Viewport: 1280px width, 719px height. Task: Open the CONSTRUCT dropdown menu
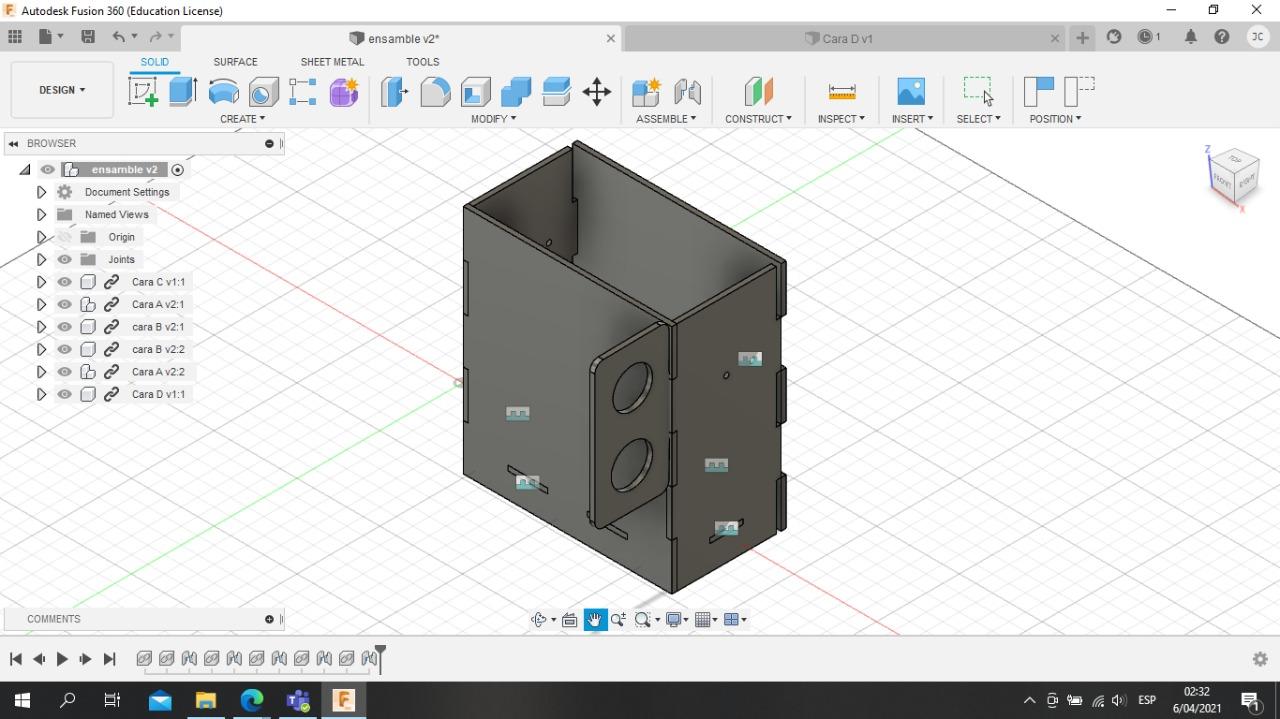pos(758,119)
